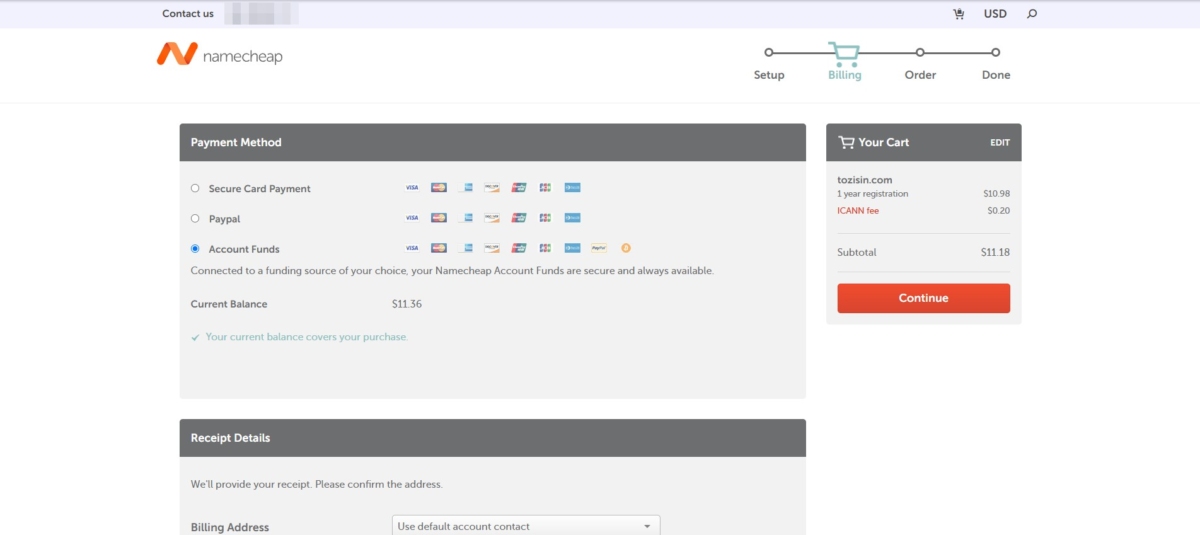The image size is (1200, 535).
Task: Click tozisin.com domain in cart
Action: tap(864, 180)
